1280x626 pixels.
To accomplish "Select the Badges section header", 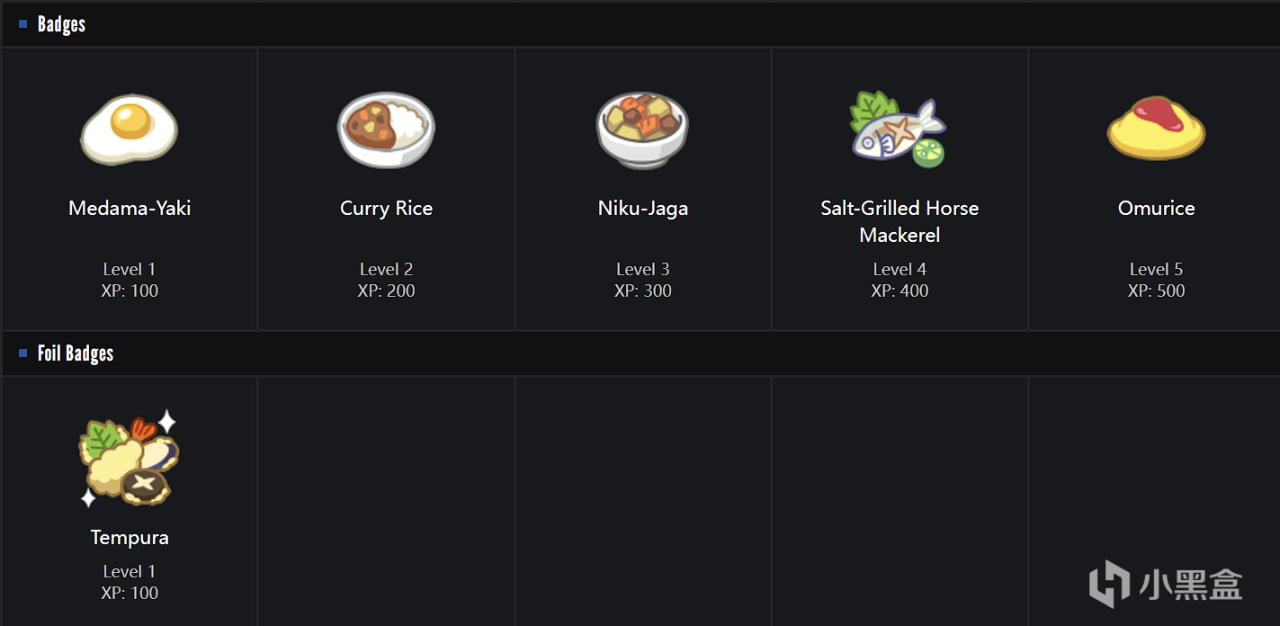I will tap(61, 24).
